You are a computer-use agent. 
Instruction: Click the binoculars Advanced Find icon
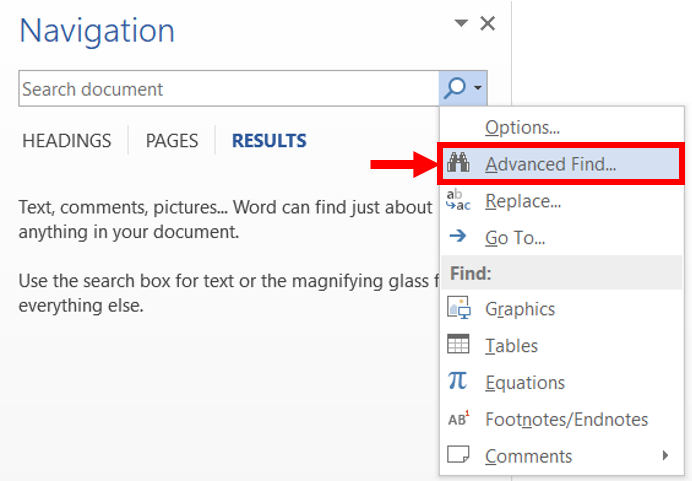[x=458, y=162]
